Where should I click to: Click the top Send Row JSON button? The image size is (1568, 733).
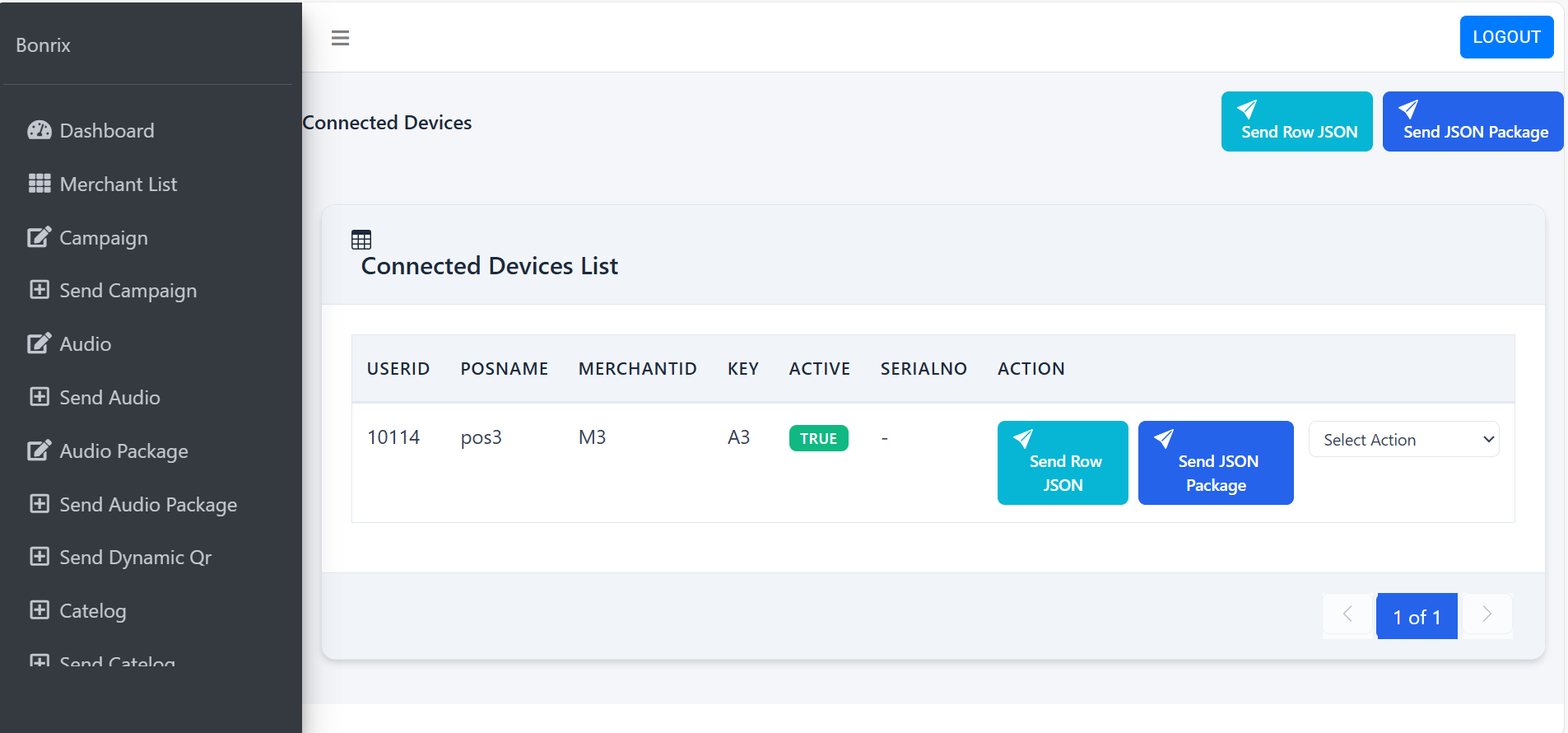[x=1296, y=122]
